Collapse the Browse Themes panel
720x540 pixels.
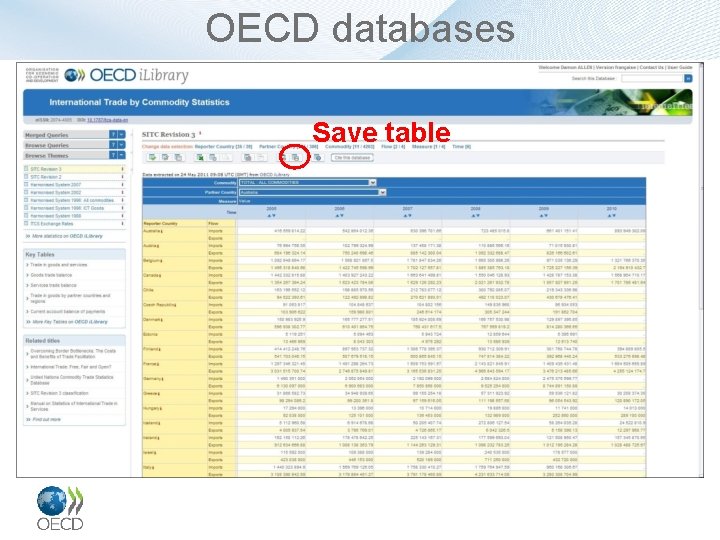point(121,155)
